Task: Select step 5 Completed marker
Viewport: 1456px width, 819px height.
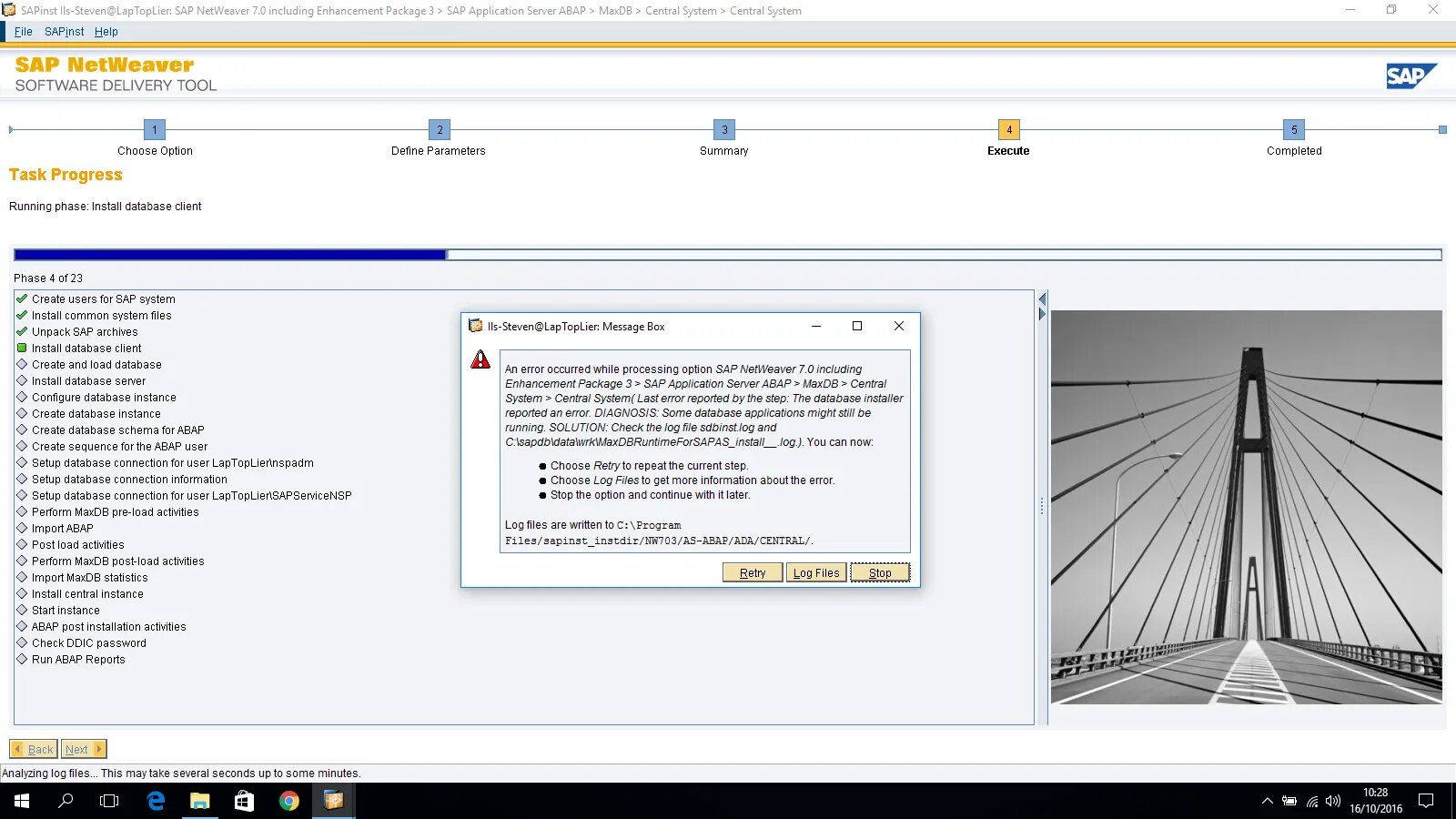Action: tap(1294, 129)
